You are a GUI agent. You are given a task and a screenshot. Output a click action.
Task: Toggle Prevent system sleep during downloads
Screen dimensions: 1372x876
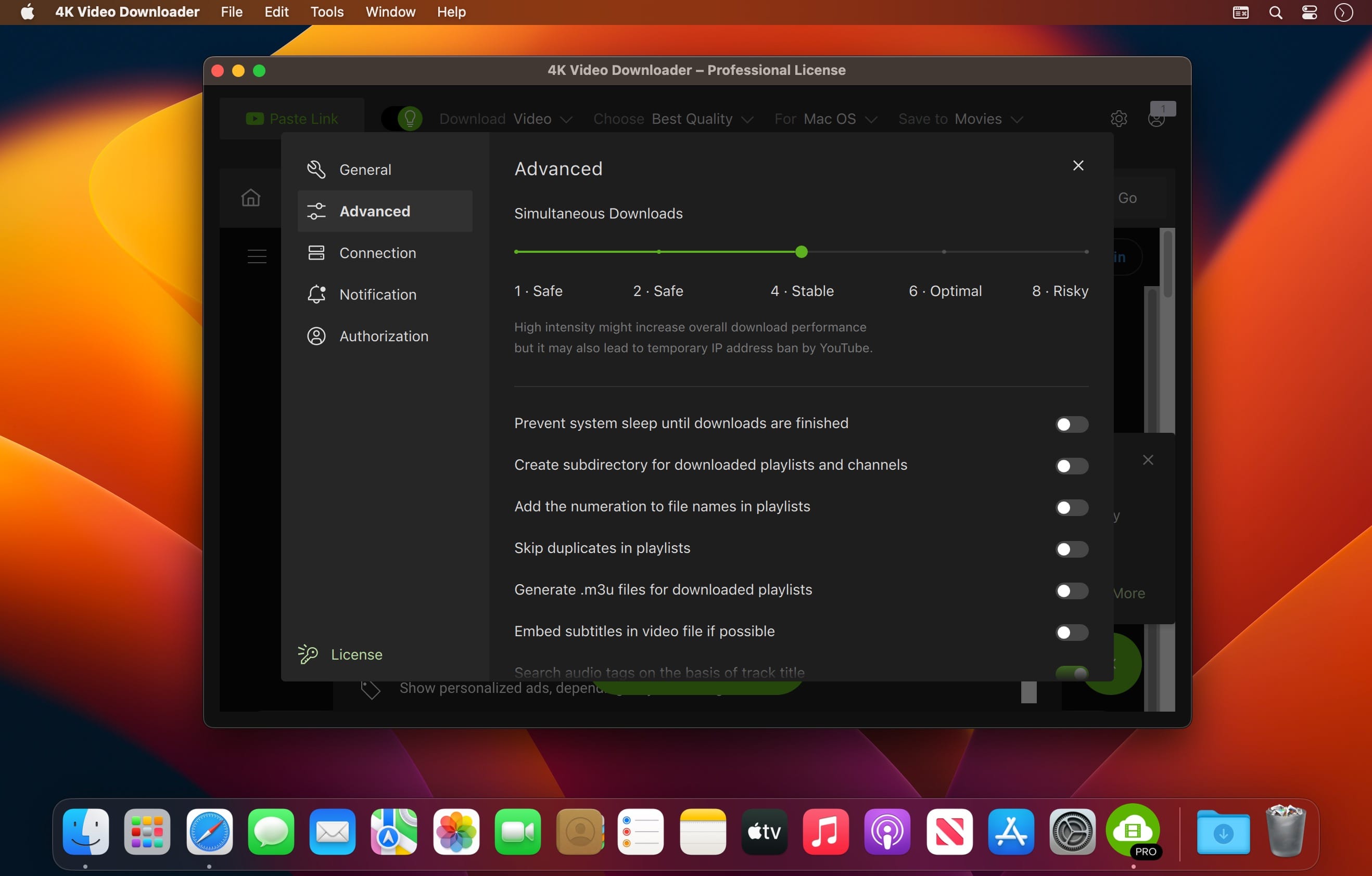tap(1072, 423)
